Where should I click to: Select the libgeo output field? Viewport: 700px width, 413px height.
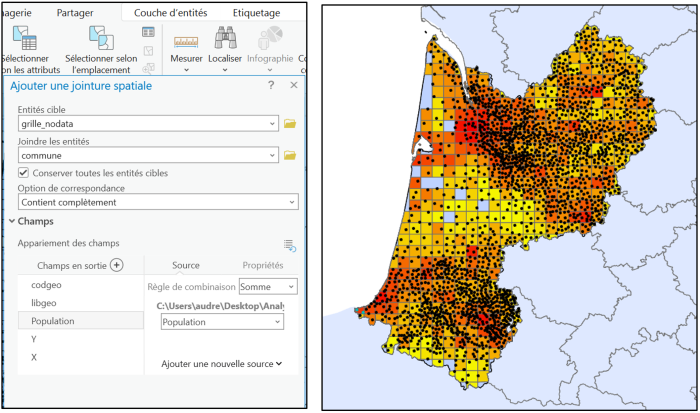(x=44, y=303)
